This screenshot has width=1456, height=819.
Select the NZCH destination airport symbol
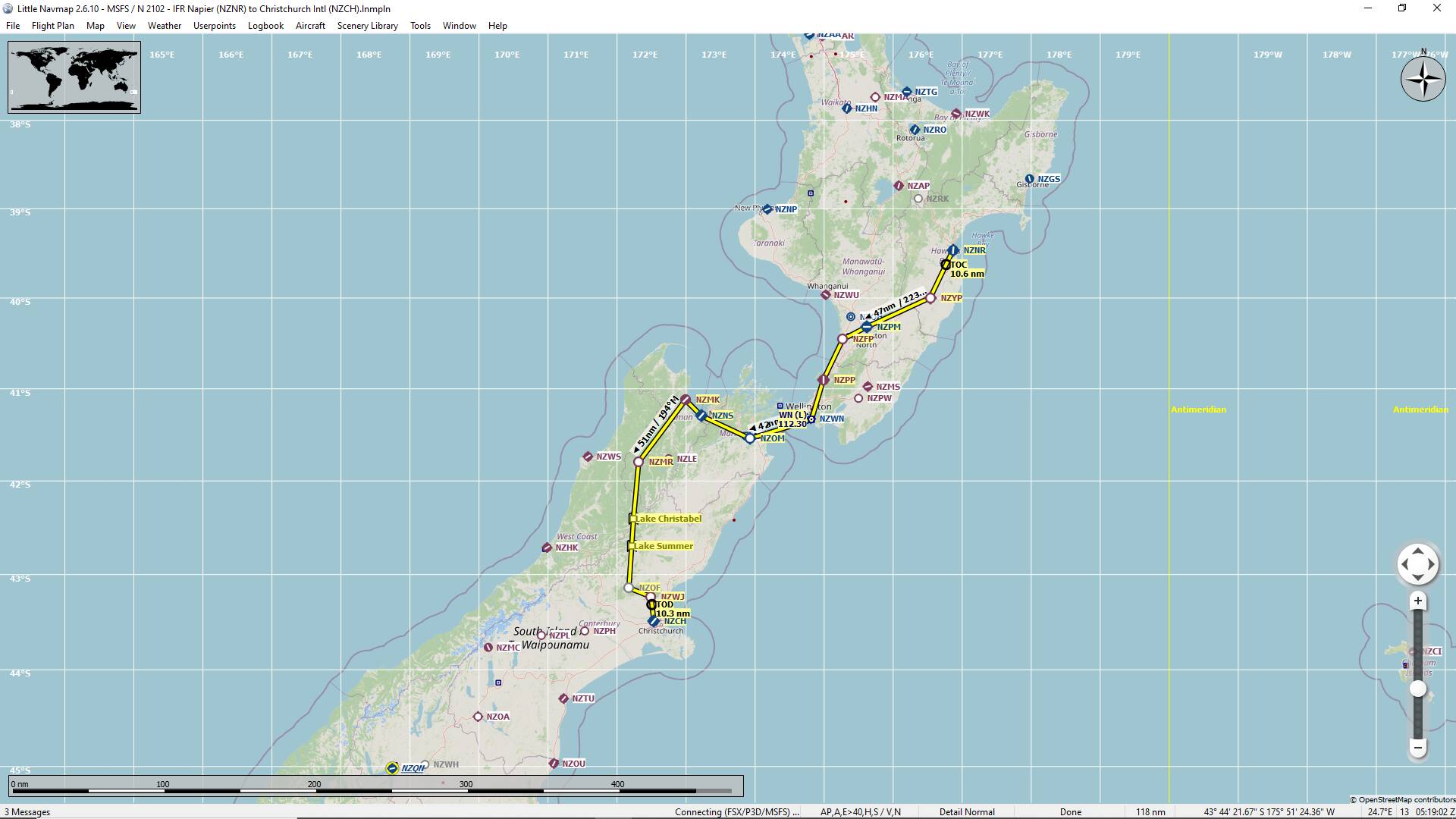pos(654,621)
